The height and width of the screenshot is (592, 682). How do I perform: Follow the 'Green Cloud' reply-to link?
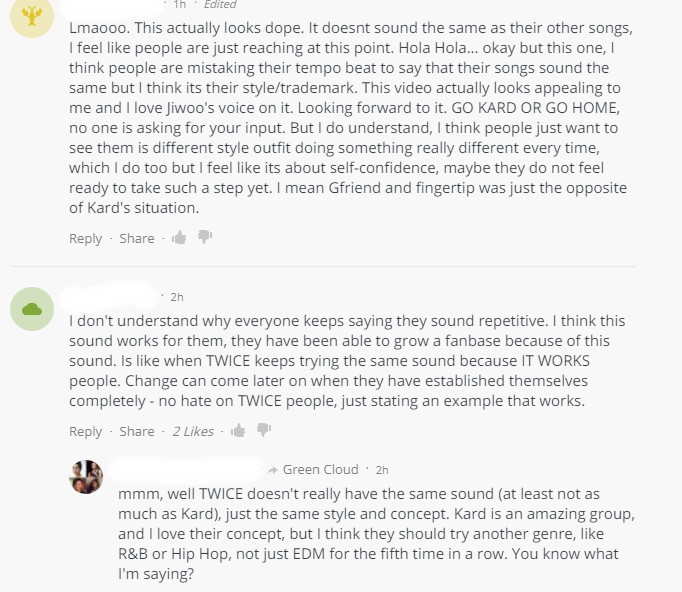pos(320,470)
